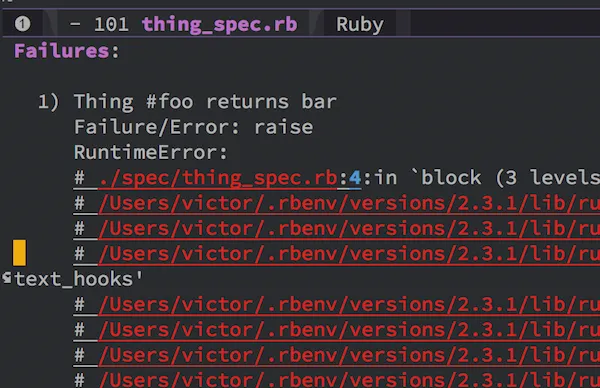Open the rbenv path link right below text_hooks'
600x388 pixels.
point(349,304)
